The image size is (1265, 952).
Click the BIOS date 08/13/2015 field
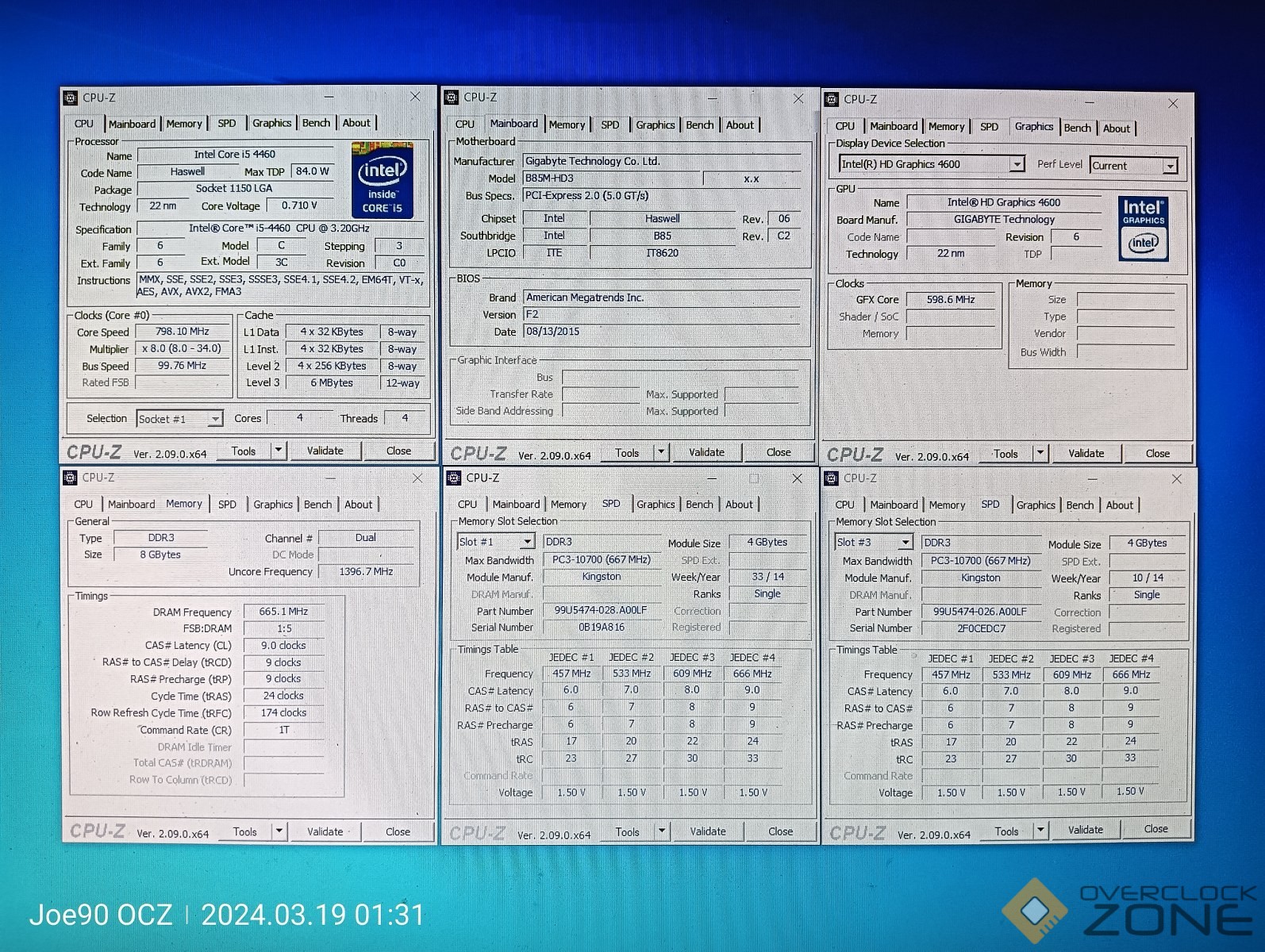tap(662, 332)
